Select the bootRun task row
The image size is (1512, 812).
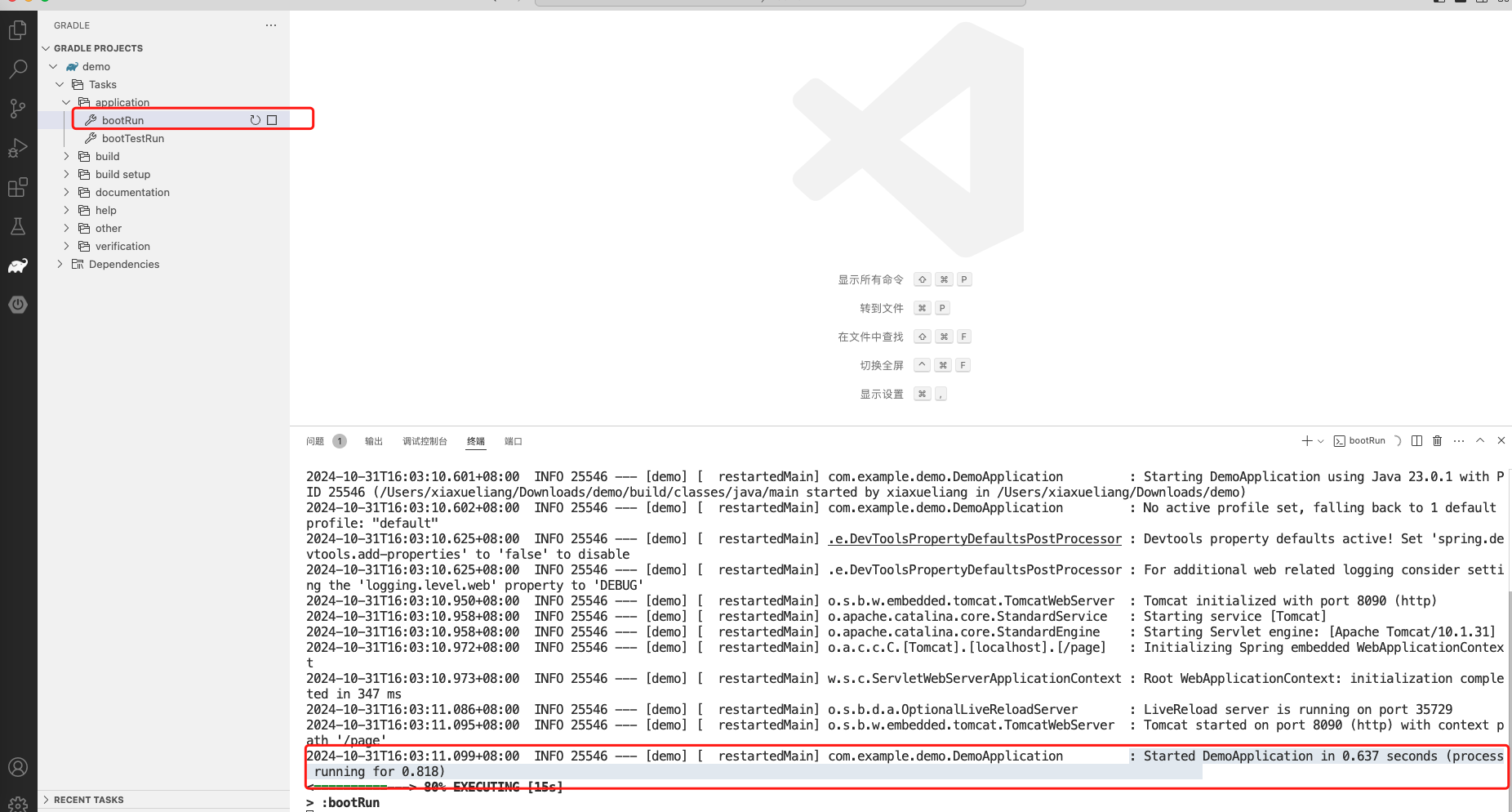pos(163,120)
